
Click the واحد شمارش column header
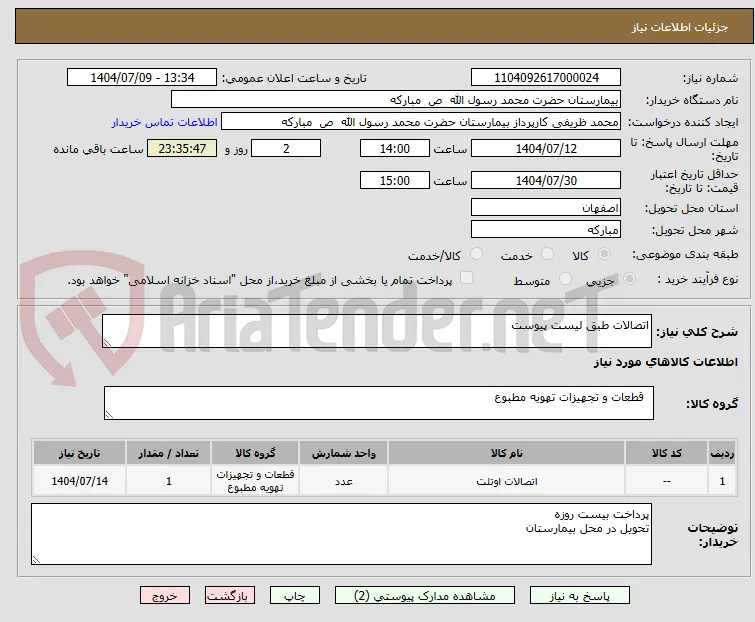click(x=344, y=453)
